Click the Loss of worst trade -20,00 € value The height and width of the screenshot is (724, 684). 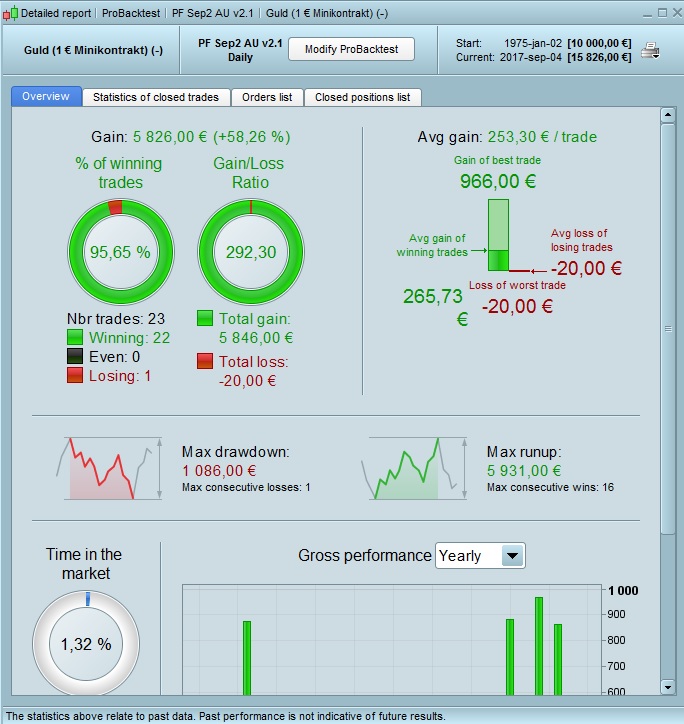[517, 306]
